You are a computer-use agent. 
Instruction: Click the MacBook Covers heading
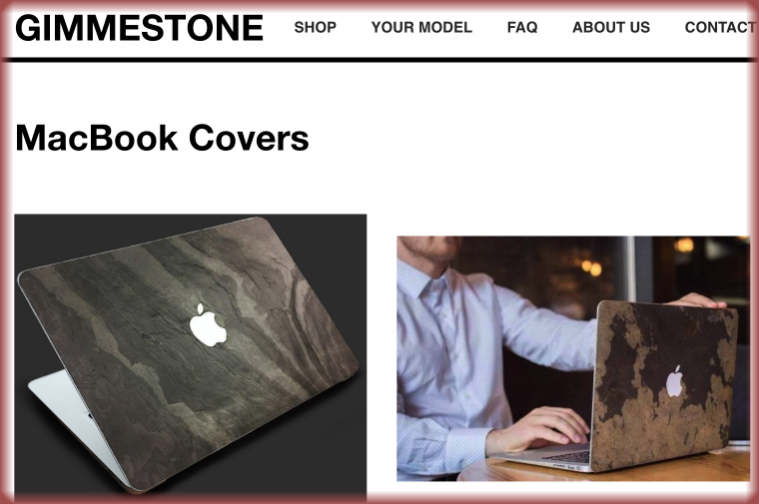pyautogui.click(x=162, y=138)
